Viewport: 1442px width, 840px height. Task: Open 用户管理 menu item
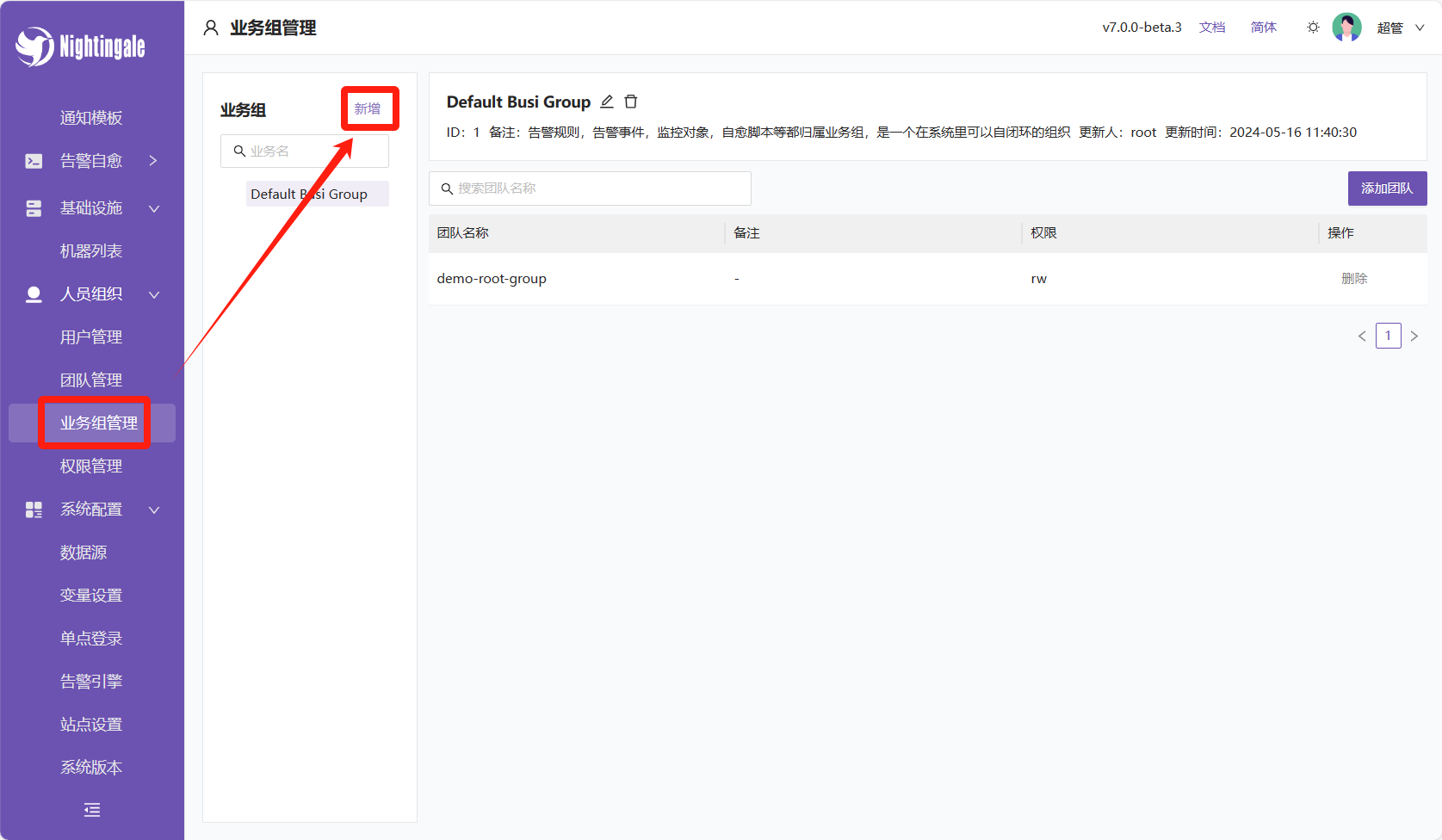pyautogui.click(x=91, y=337)
